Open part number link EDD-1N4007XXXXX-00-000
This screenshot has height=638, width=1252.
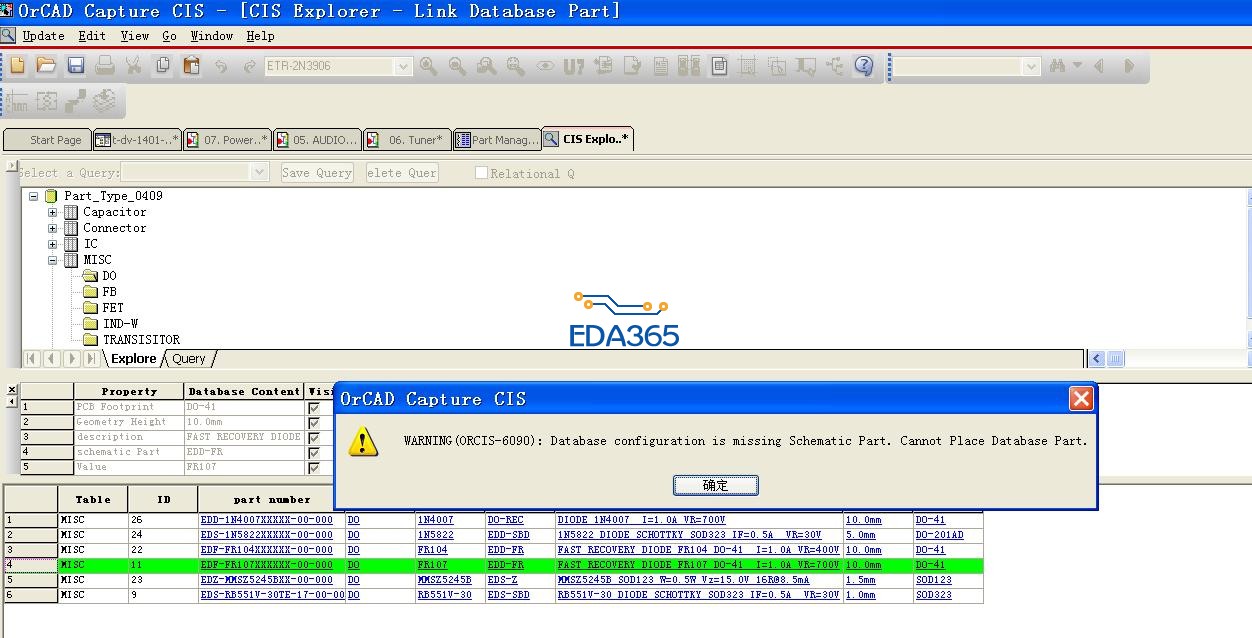coord(266,520)
